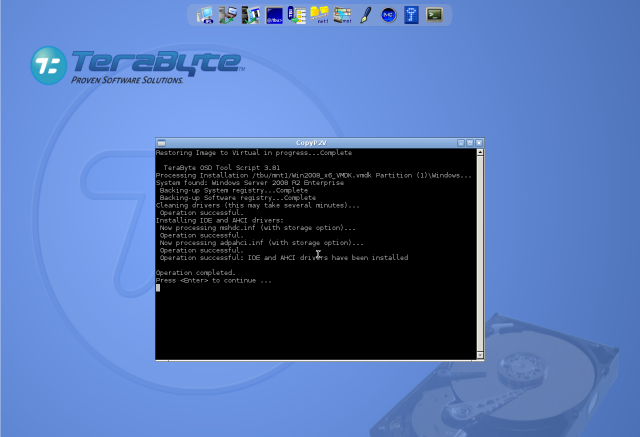Viewport: 640px width, 437px height.
Task: Launch the pen text editor icon
Action: pos(366,15)
